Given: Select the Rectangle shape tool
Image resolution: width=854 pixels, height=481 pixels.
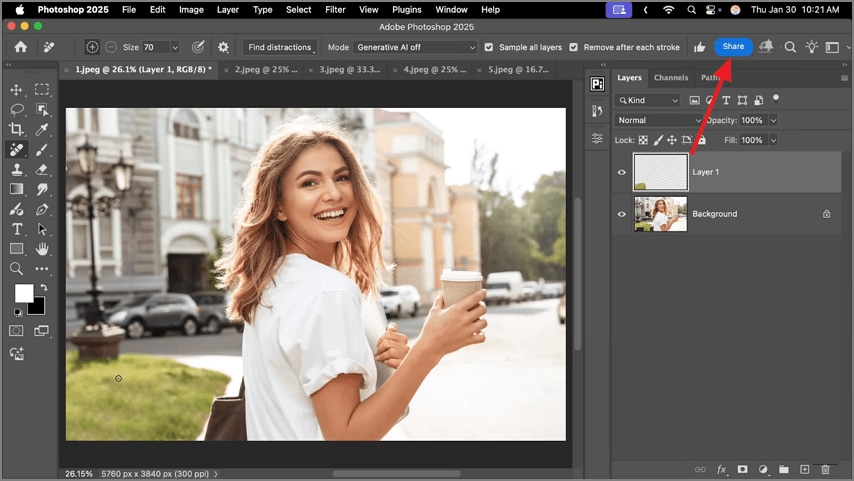Looking at the screenshot, I should [x=16, y=249].
